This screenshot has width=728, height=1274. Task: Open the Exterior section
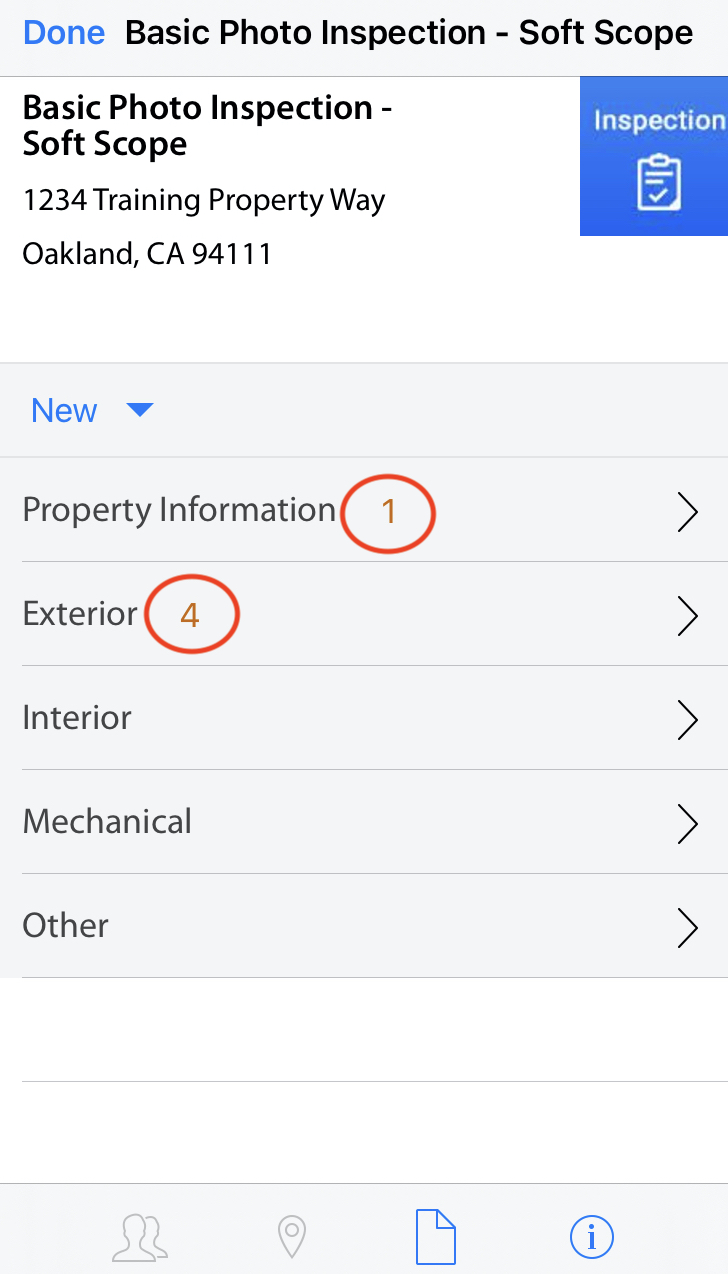click(x=80, y=614)
